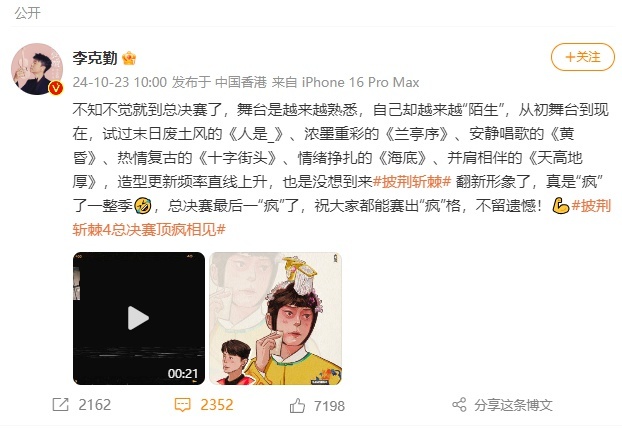Open 李克勤's profile avatar
The image size is (622, 435).
[36, 69]
